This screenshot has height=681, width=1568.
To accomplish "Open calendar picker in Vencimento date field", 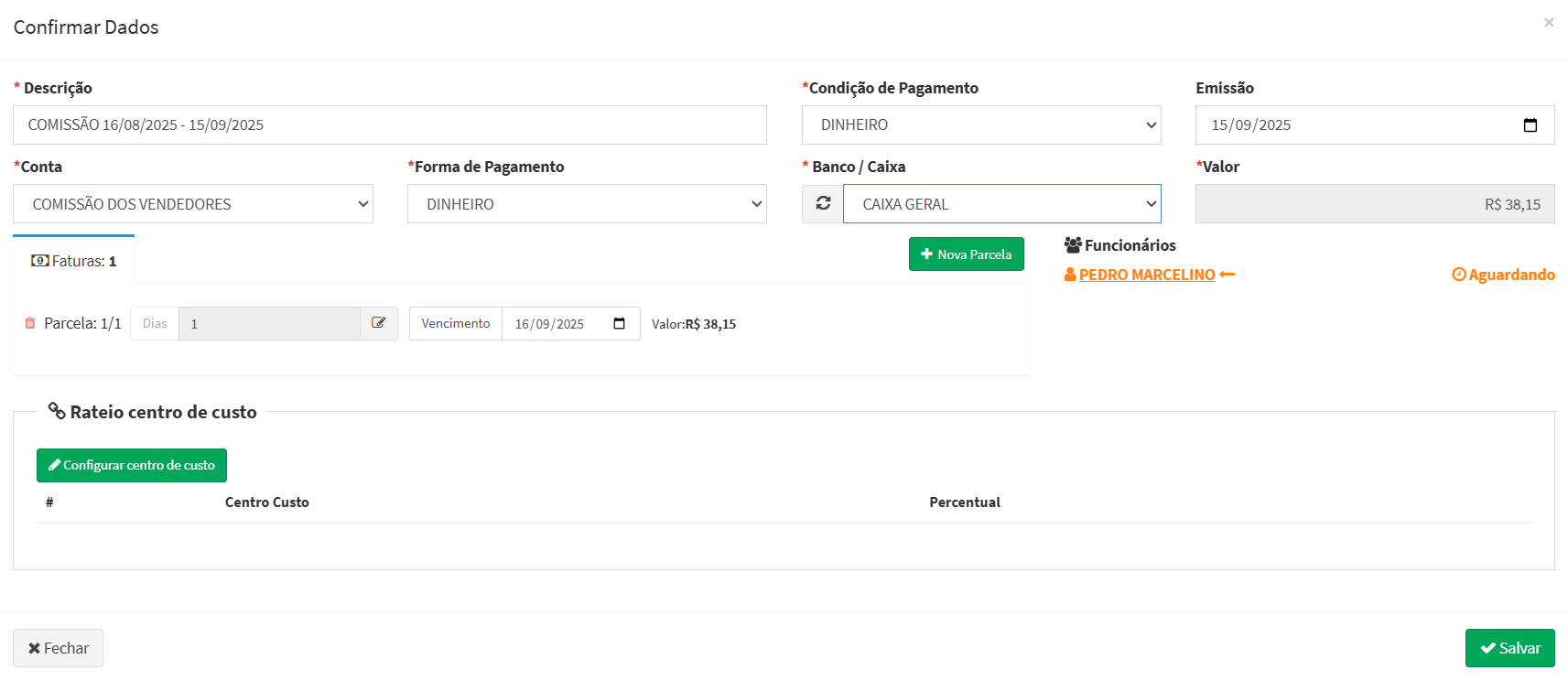I will coord(620,324).
